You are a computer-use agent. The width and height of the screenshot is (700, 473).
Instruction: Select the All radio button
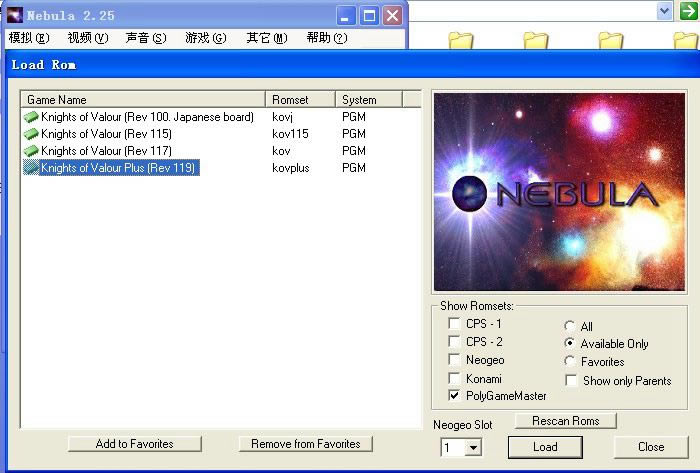coord(570,326)
